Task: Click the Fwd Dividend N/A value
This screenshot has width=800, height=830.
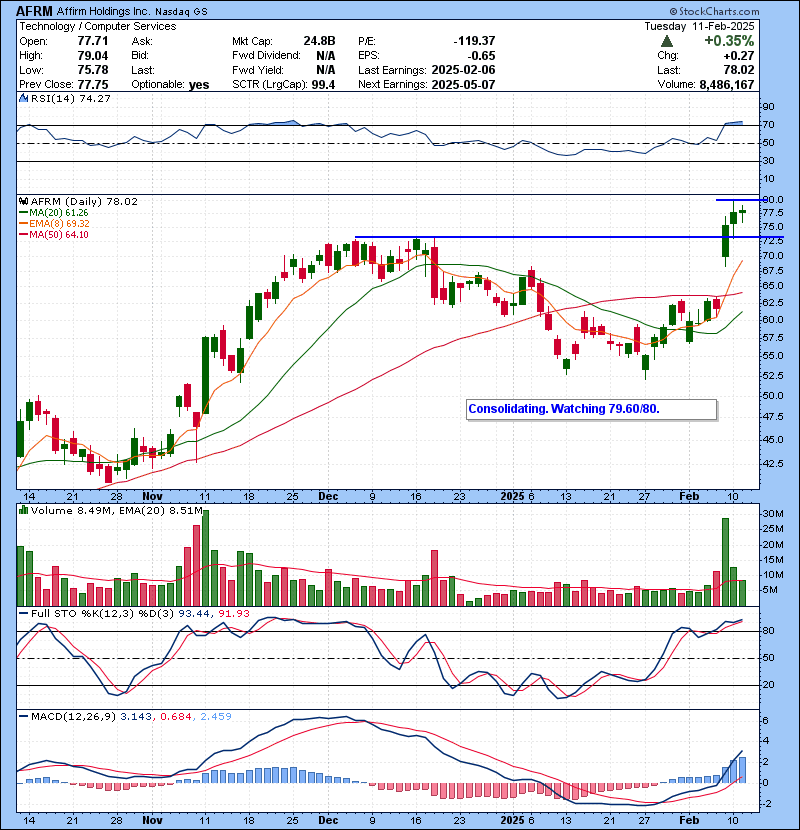Action: pos(326,56)
